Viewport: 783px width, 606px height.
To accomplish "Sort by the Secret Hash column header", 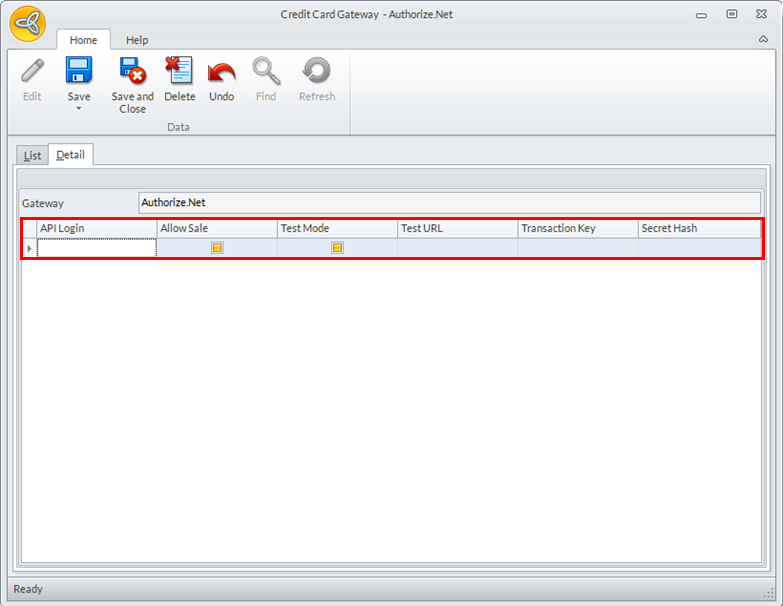I will click(x=699, y=229).
